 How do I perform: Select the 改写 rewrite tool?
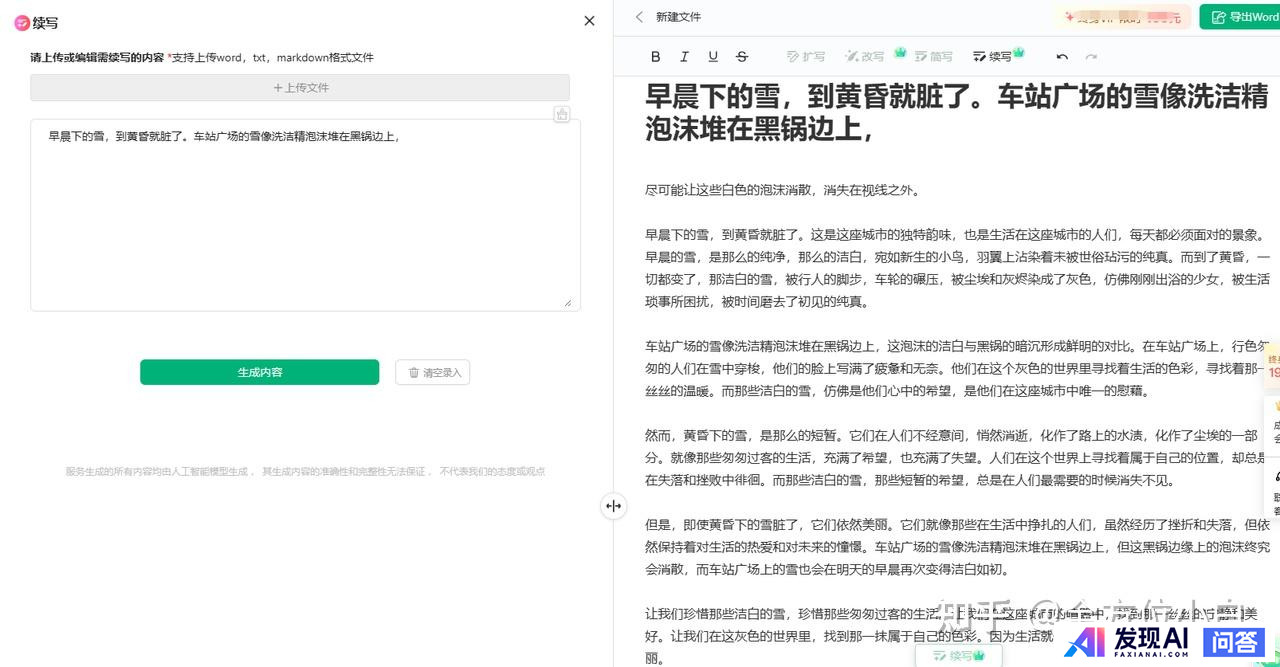click(867, 57)
